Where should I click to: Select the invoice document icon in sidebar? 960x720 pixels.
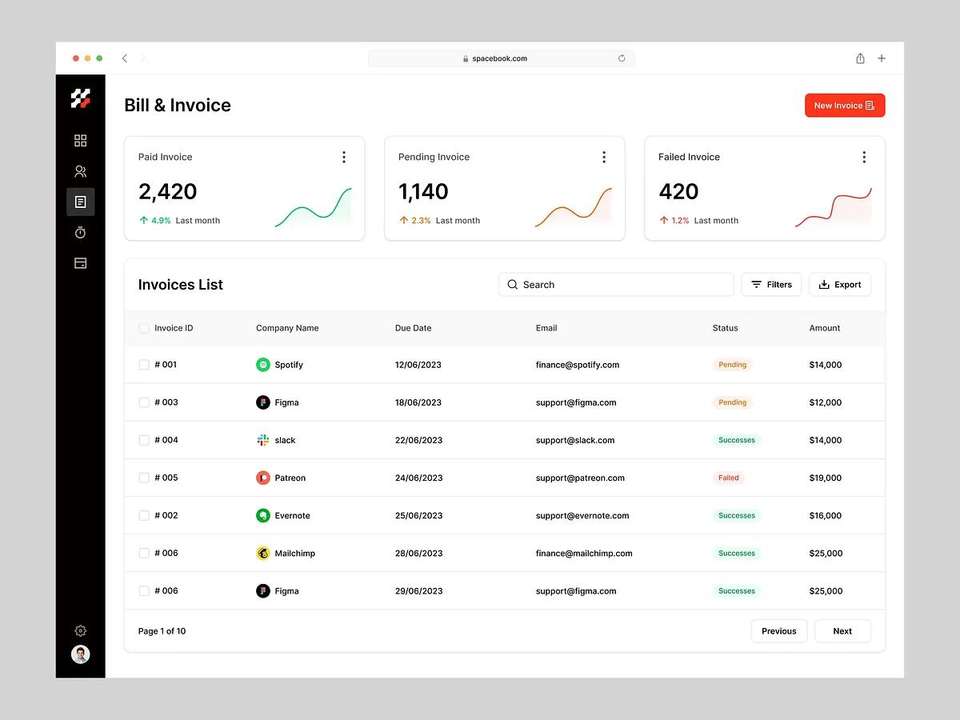(80, 202)
